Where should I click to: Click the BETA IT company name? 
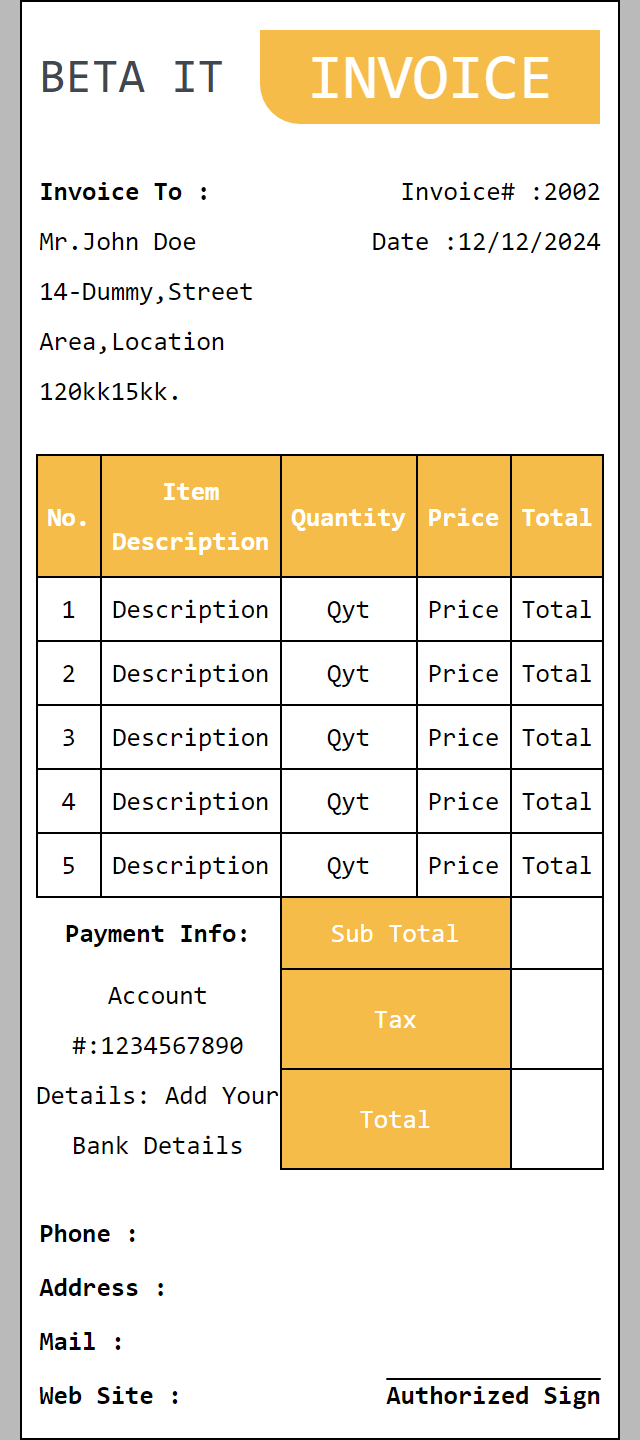pos(131,77)
